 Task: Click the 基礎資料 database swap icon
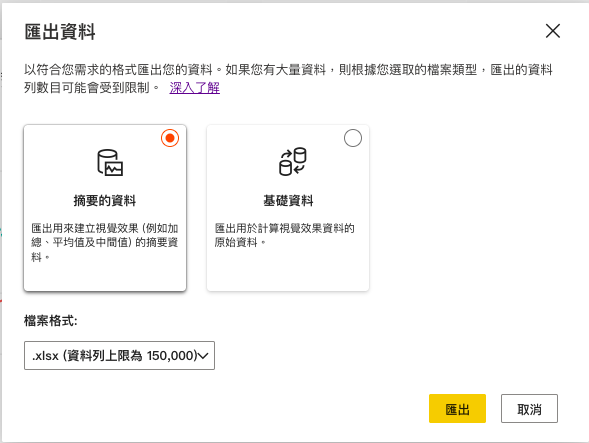[293, 162]
